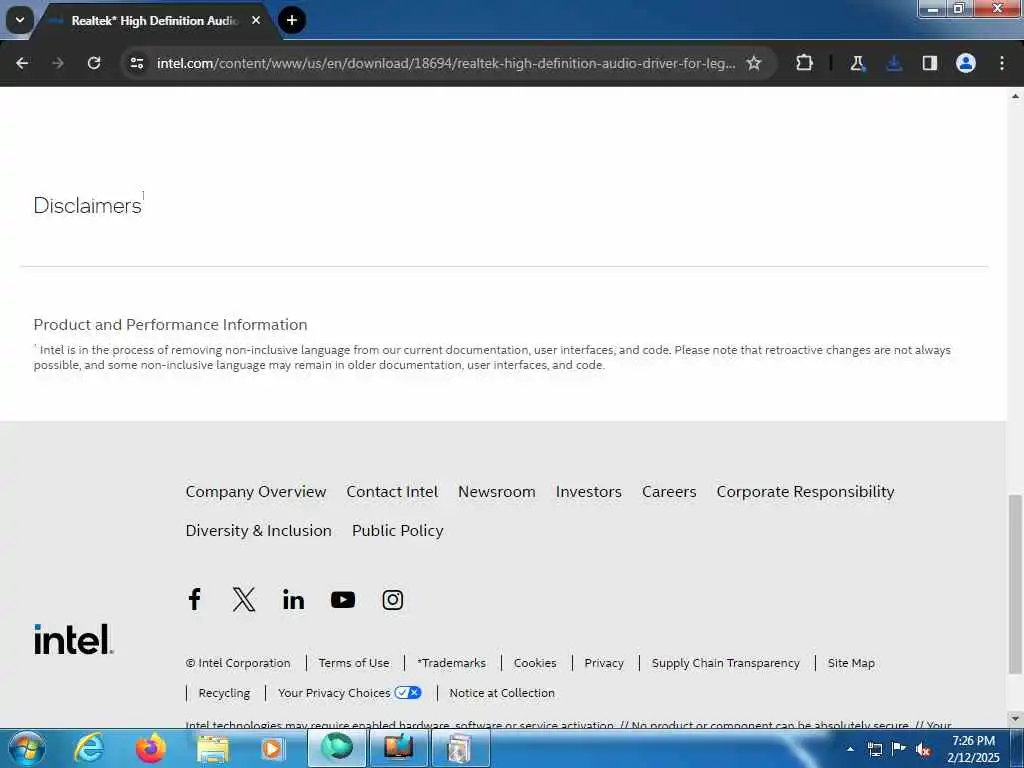The height and width of the screenshot is (768, 1024).
Task: Open the Recycling link
Action: tap(224, 693)
